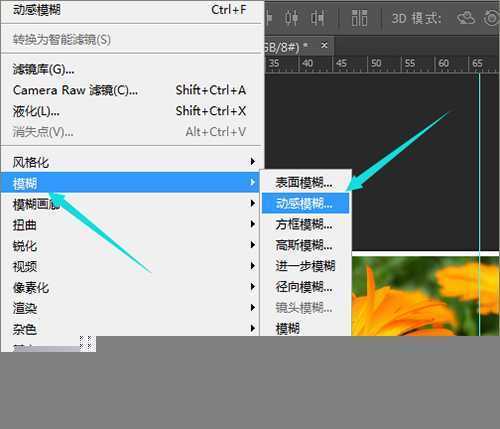Apply plain 模糊 at submenu bottom

pos(305,329)
